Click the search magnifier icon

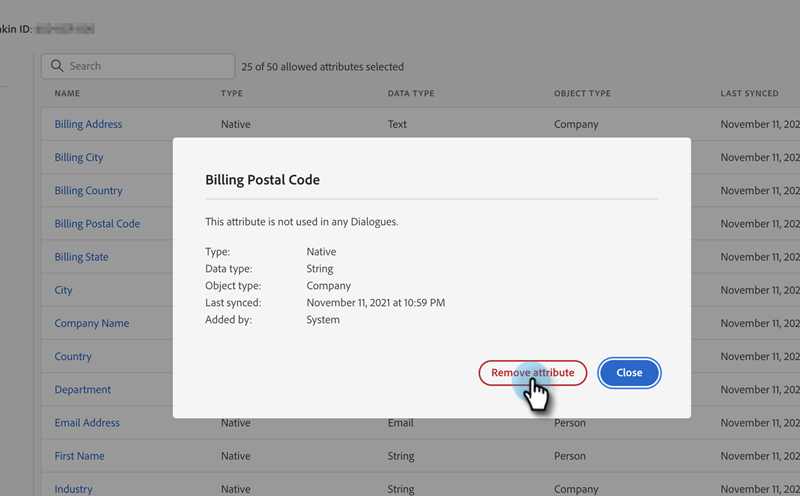(x=56, y=66)
